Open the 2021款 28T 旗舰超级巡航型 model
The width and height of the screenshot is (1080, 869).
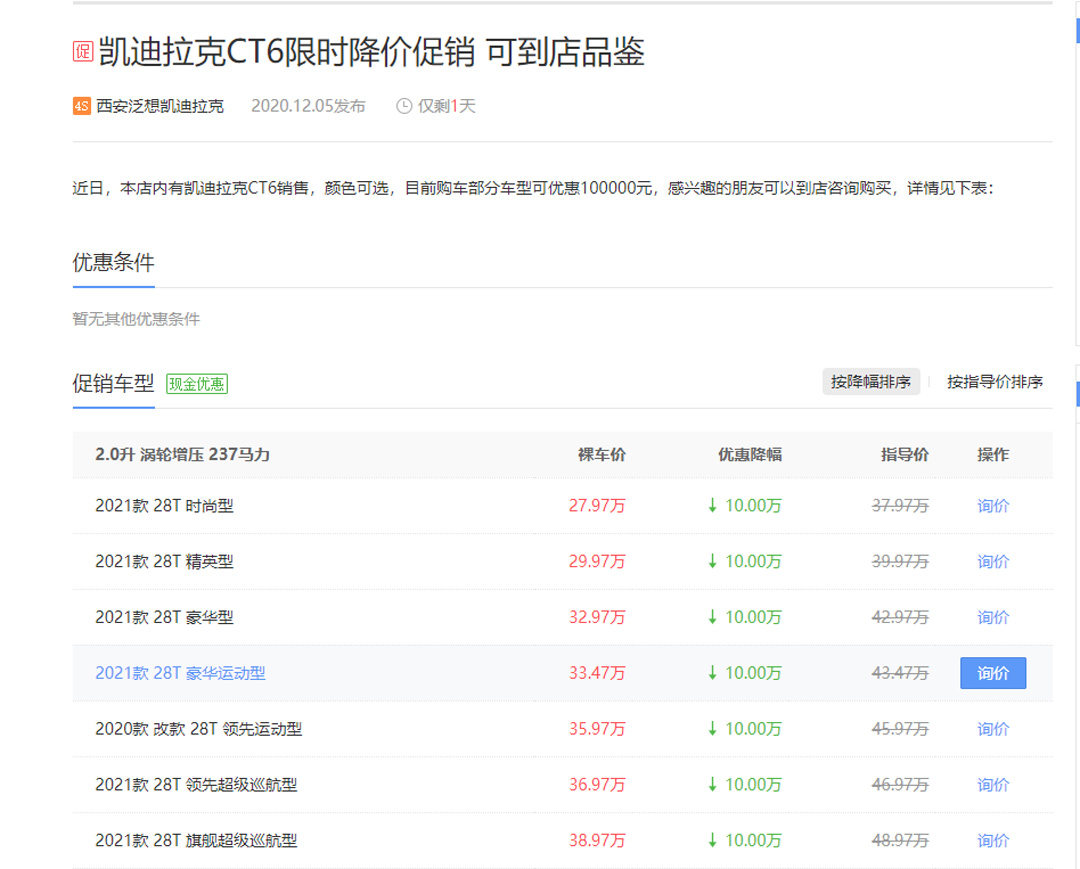[x=196, y=841]
